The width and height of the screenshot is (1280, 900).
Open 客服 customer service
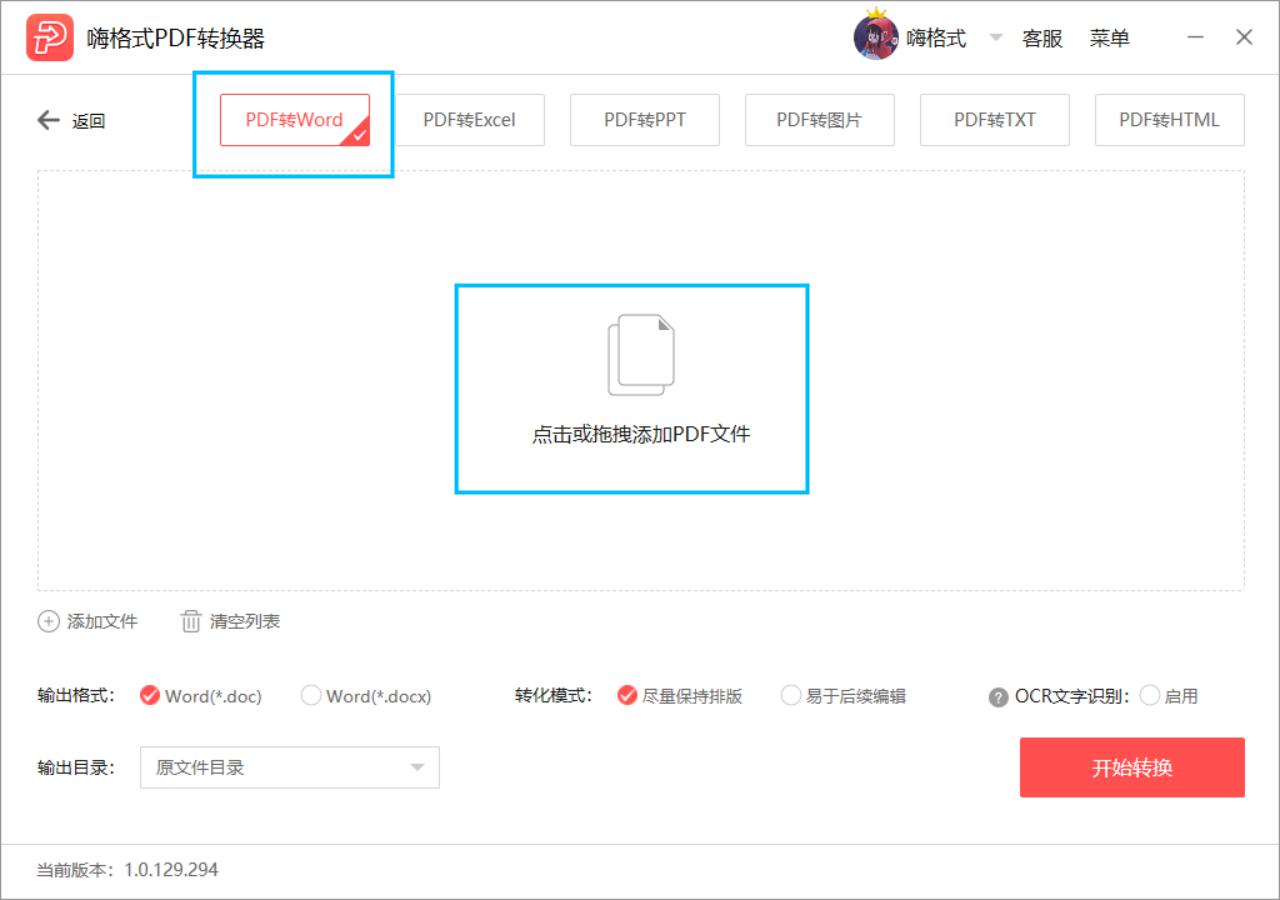click(1042, 38)
